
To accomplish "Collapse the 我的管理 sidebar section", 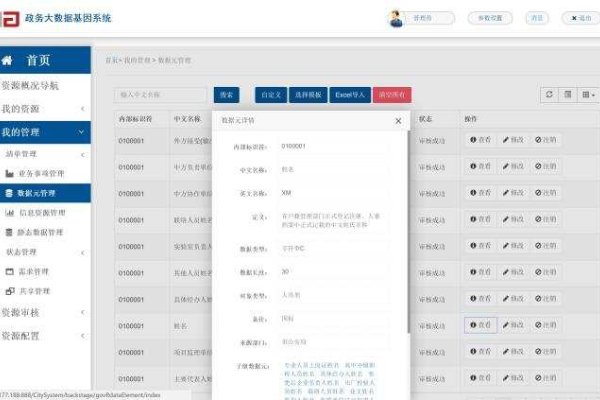I will pos(45,132).
